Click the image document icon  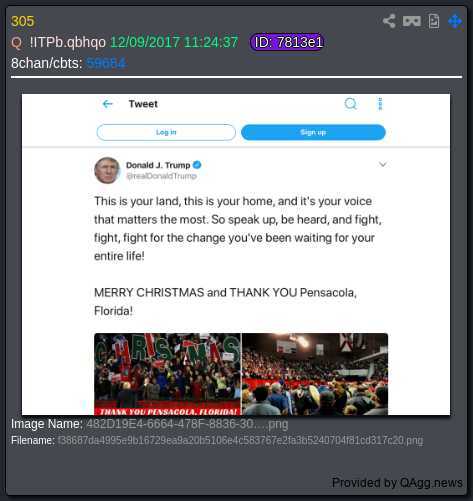coord(434,21)
